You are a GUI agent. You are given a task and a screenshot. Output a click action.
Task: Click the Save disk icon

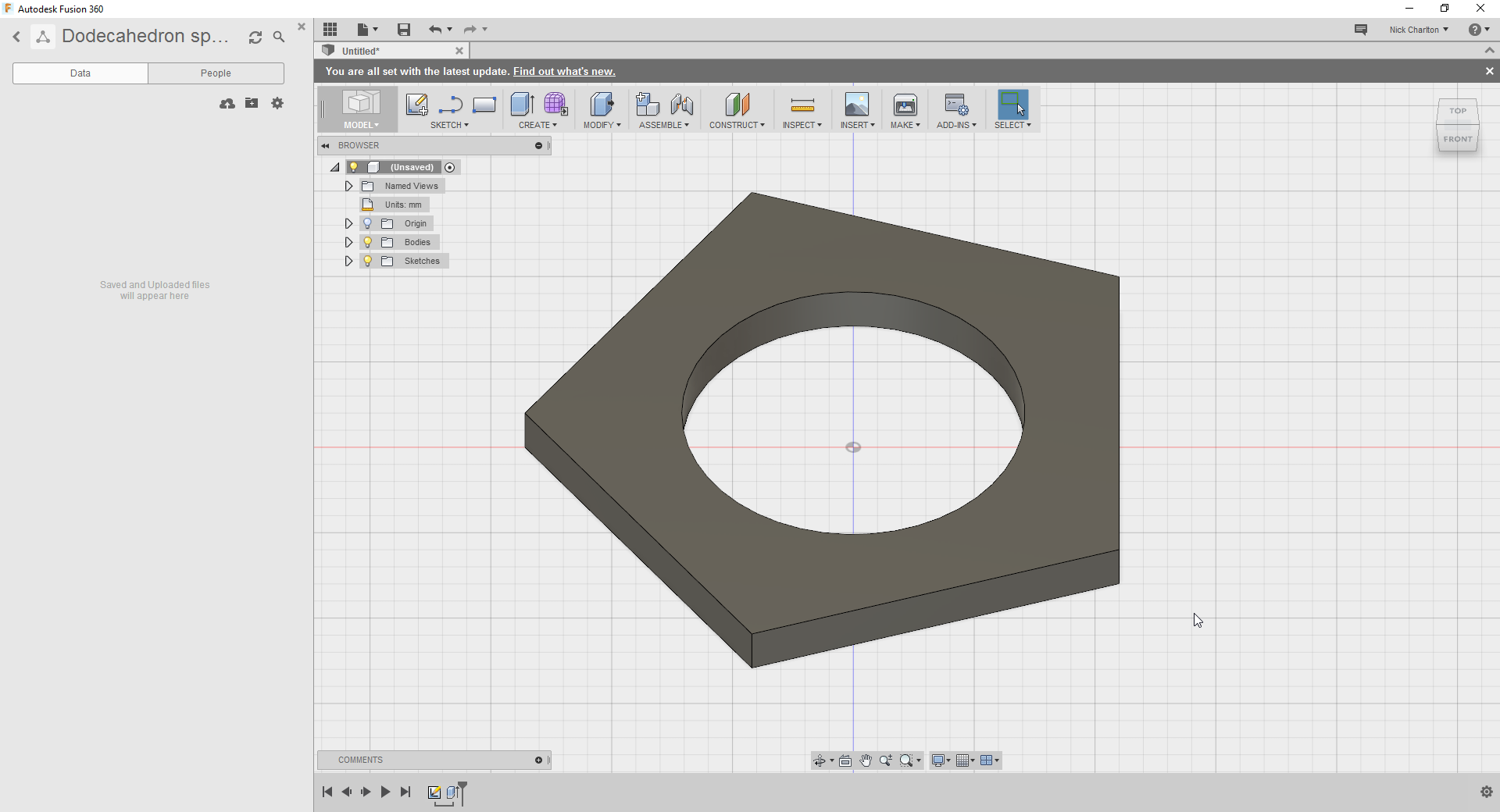pos(404,30)
